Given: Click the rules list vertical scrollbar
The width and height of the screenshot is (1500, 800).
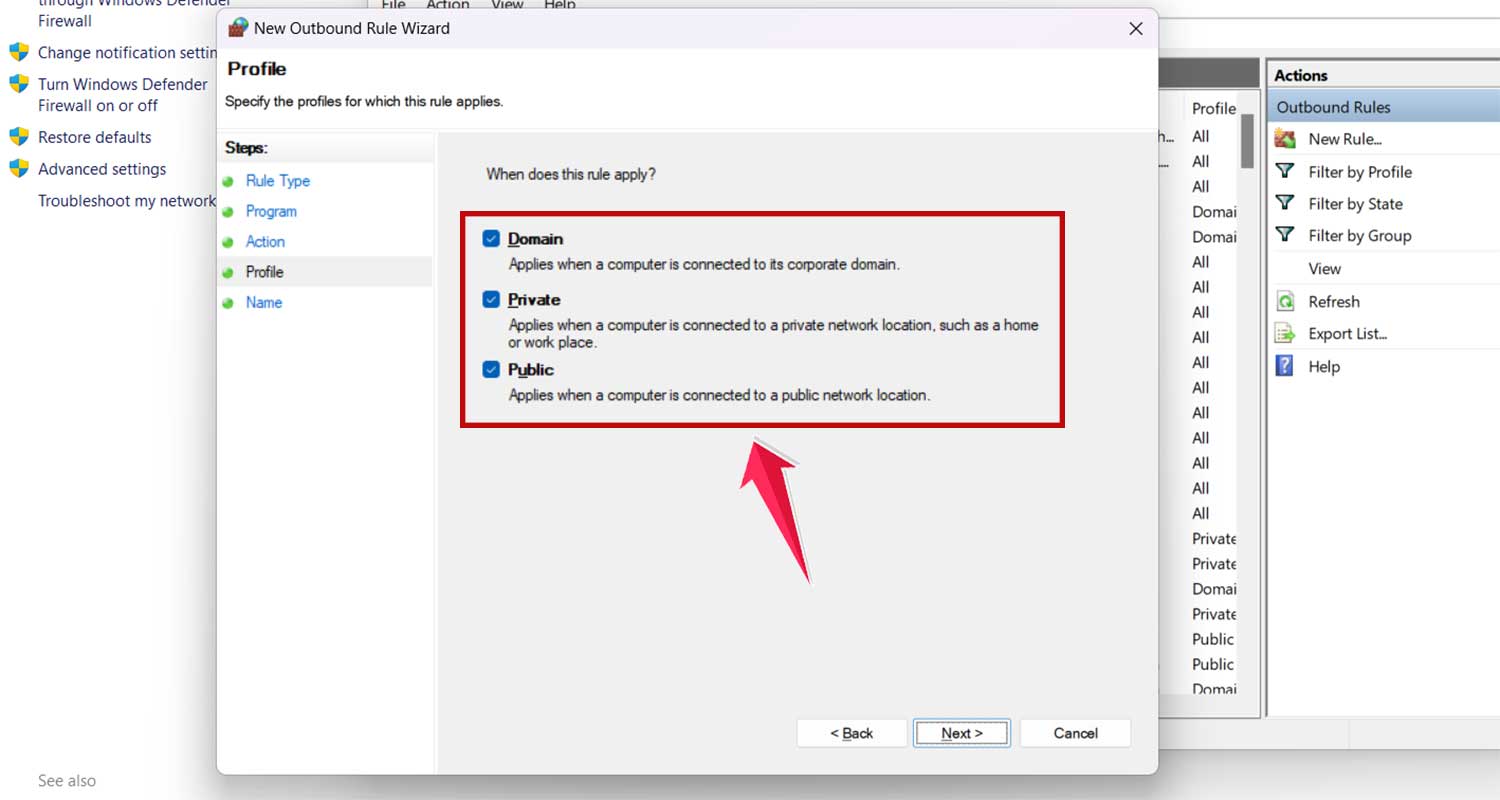Looking at the screenshot, I should tap(1247, 142).
